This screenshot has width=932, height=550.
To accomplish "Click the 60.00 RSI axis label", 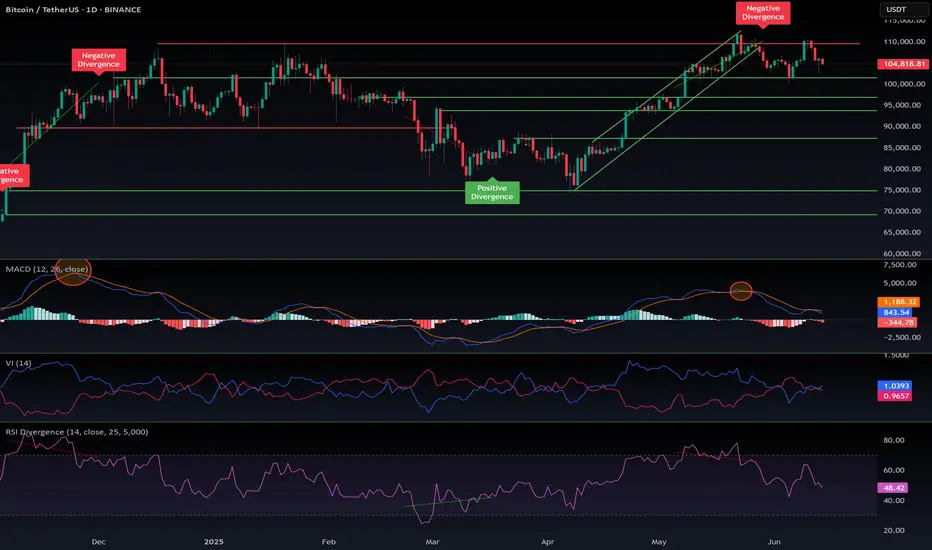I will pyautogui.click(x=894, y=470).
